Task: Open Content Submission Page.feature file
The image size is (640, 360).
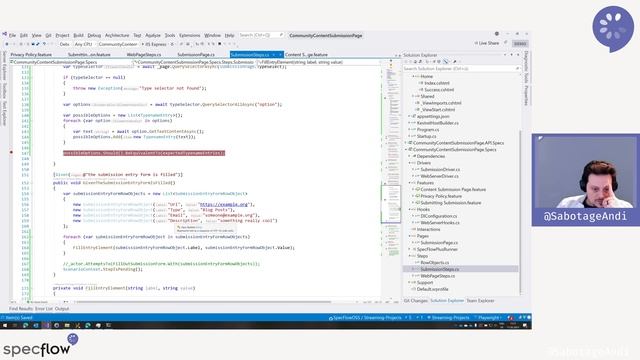Action: point(453,189)
